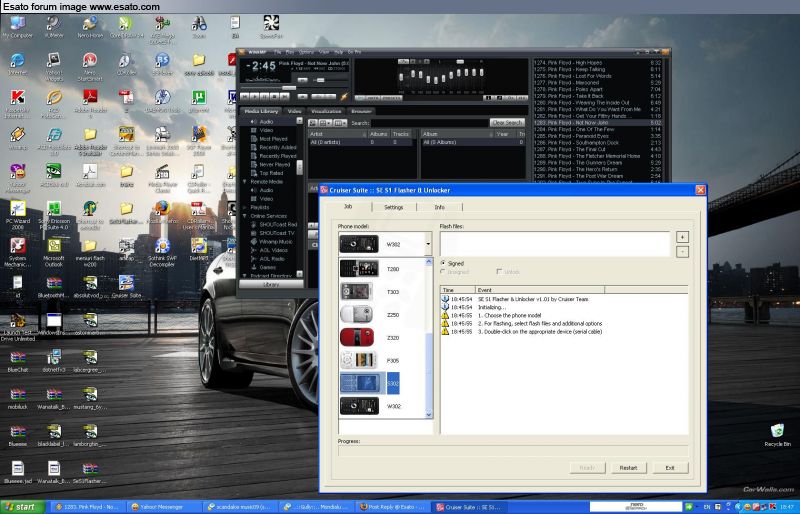
Task: Choose the T303 phone in list
Action: [357, 291]
